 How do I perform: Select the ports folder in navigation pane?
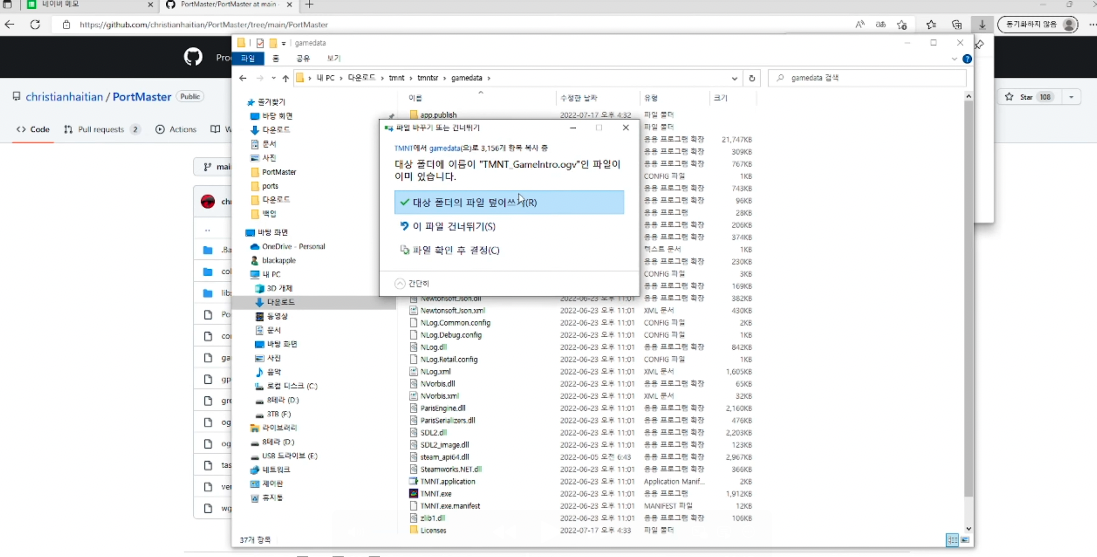264,186
